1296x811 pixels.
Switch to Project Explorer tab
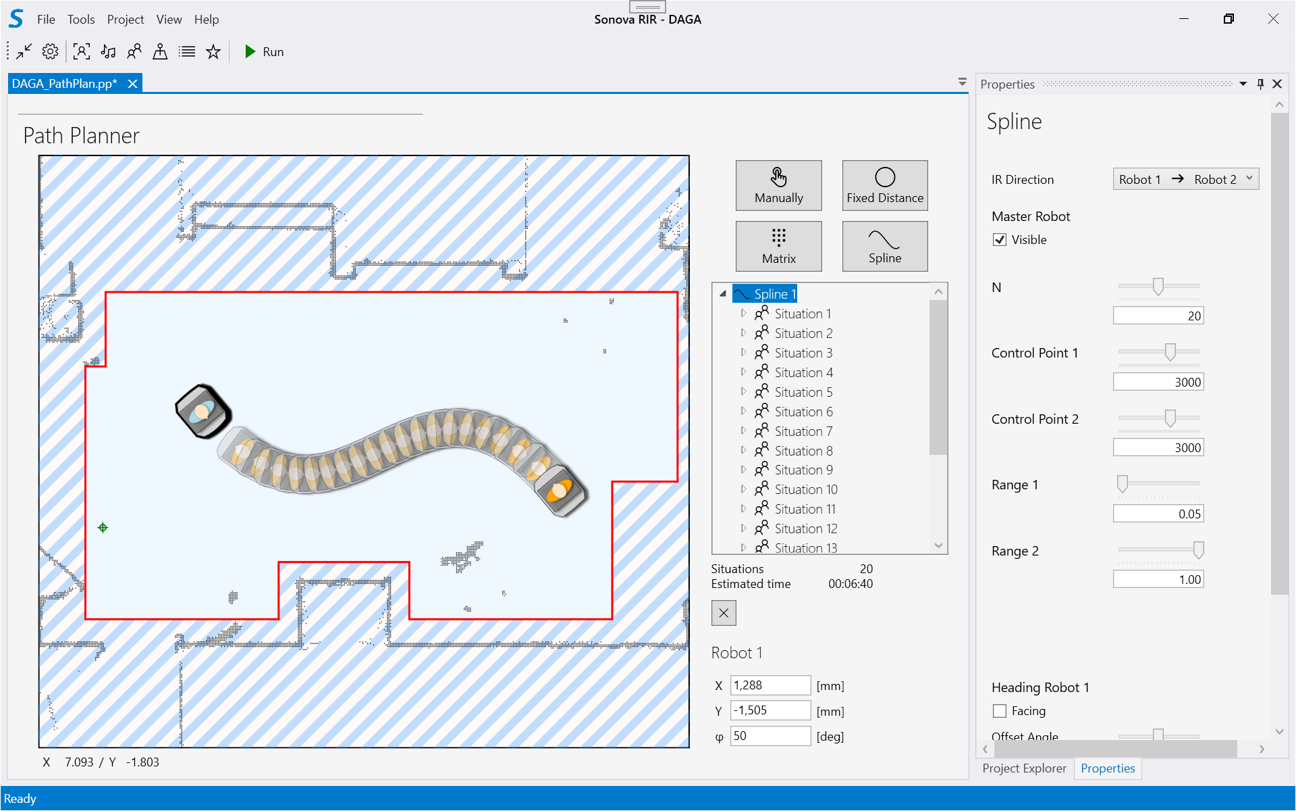[x=1024, y=768]
